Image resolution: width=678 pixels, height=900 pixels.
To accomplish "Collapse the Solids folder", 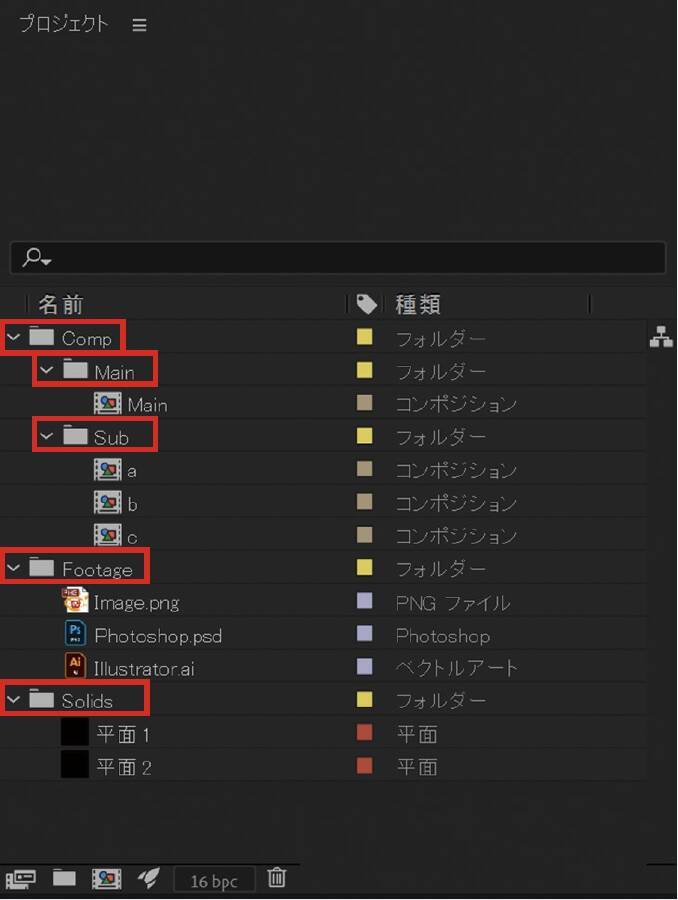I will coord(14,700).
